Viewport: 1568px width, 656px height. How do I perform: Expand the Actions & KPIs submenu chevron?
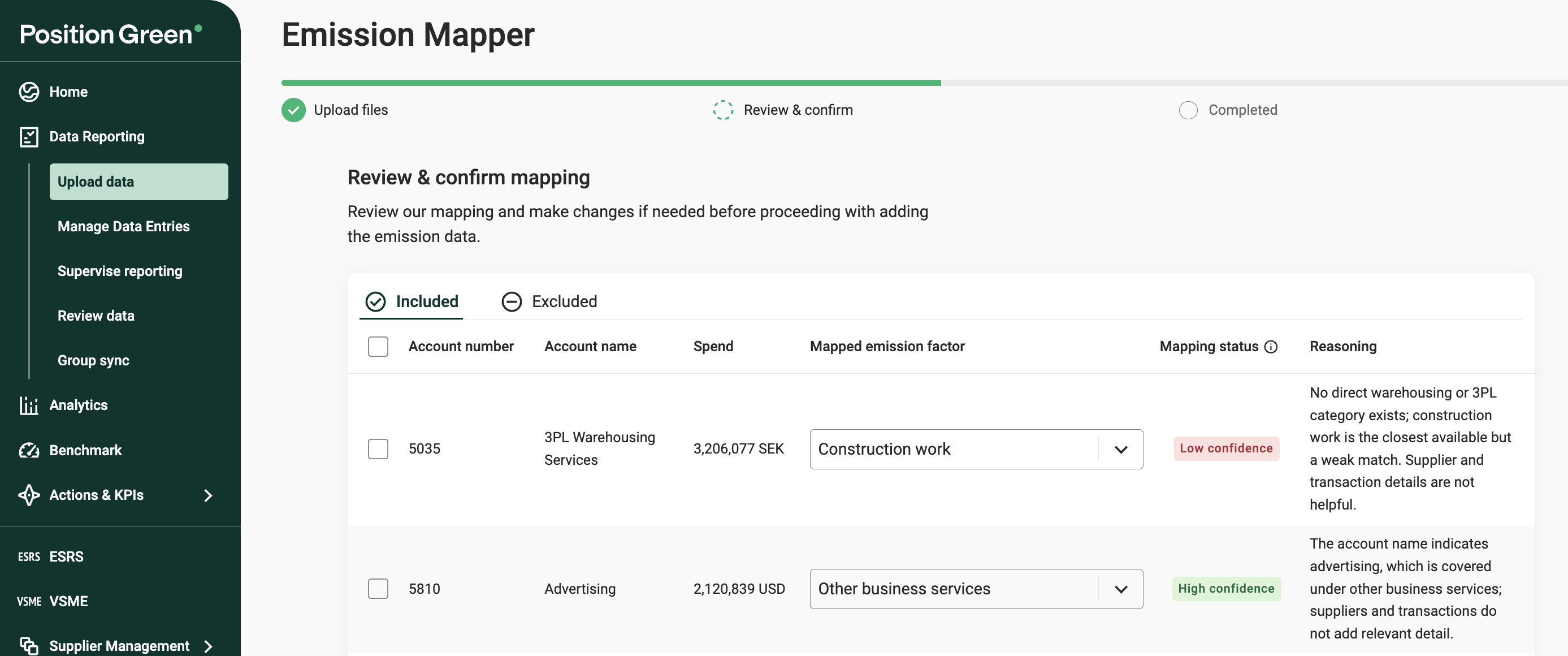[x=208, y=495]
